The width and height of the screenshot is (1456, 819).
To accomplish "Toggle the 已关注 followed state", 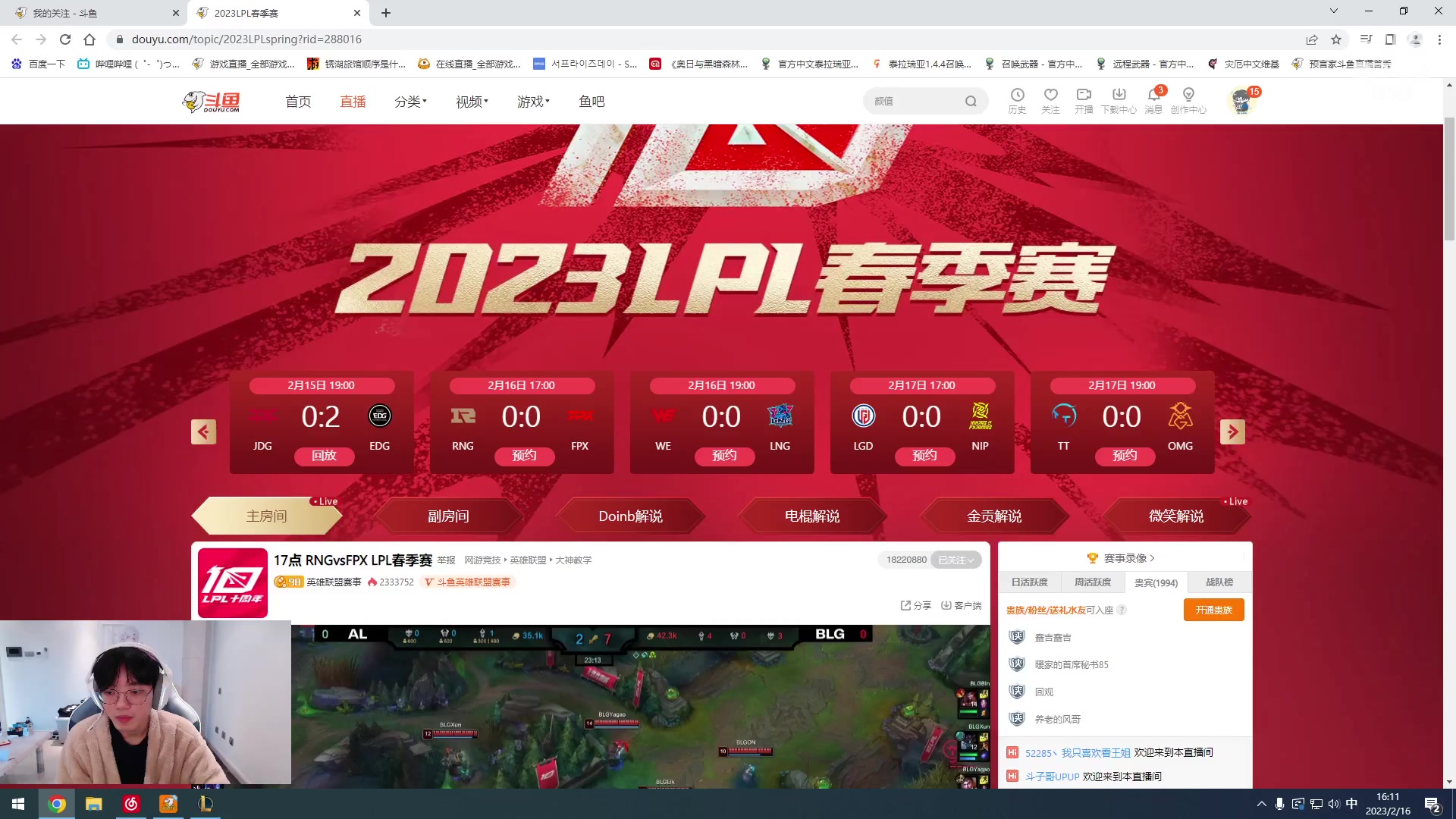I will (955, 560).
